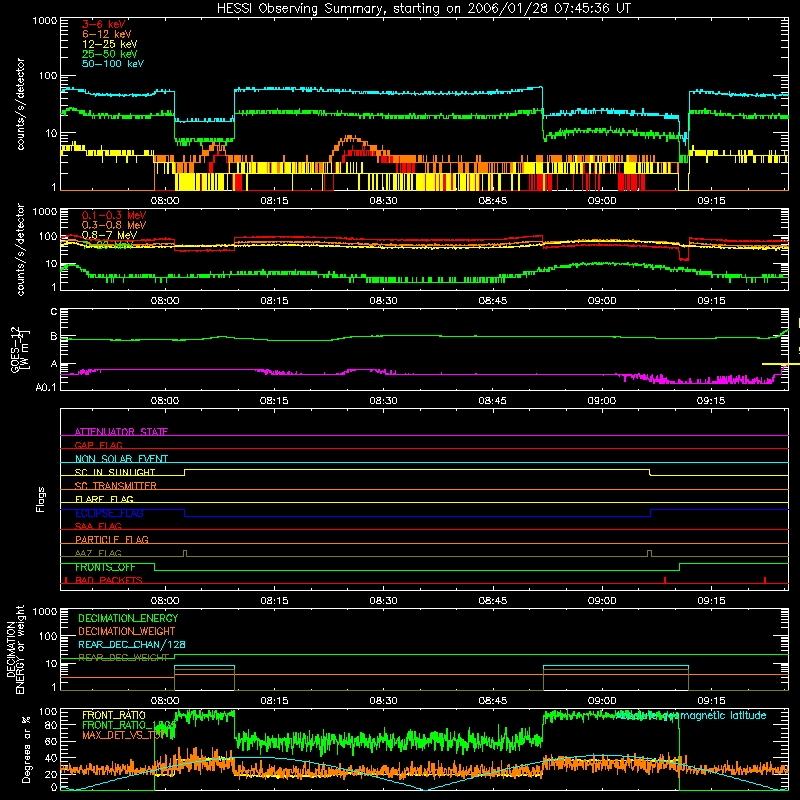800x800 pixels.
Task: Click the BAD_PACKETS red tick near 09:08
Action: click(665, 580)
